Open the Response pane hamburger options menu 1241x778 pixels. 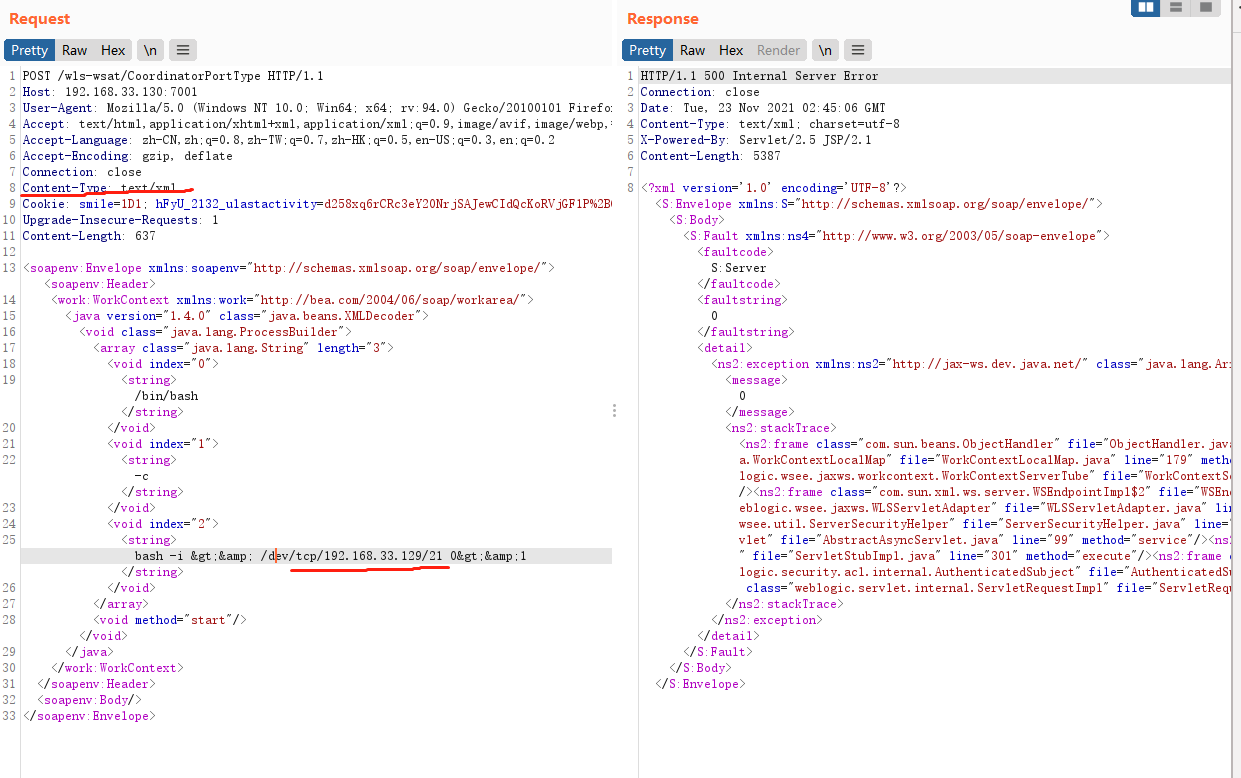pyautogui.click(x=858, y=50)
